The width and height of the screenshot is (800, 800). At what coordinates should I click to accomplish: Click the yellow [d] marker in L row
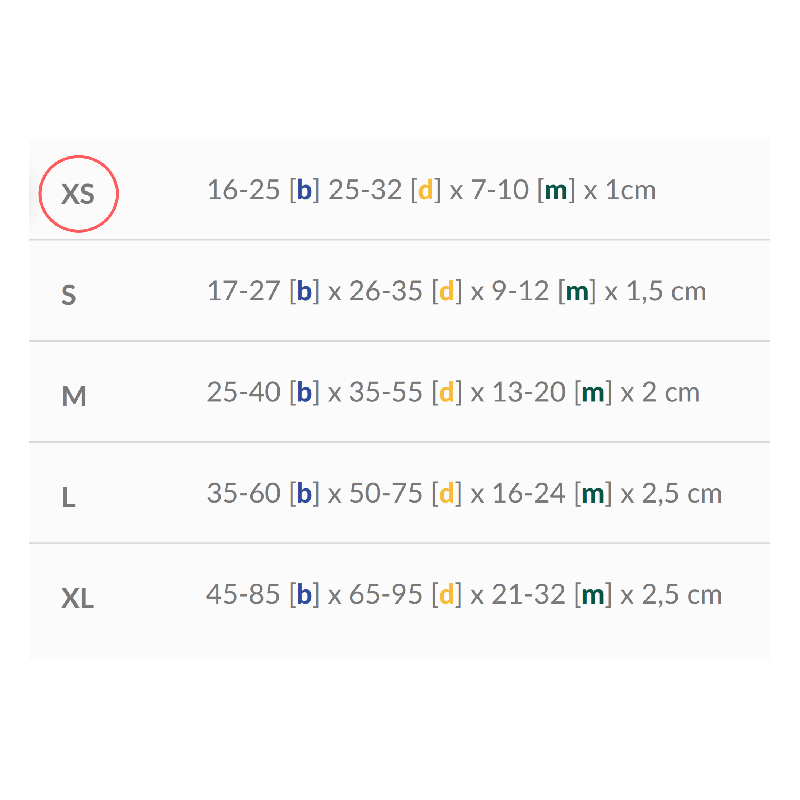pyautogui.click(x=447, y=493)
